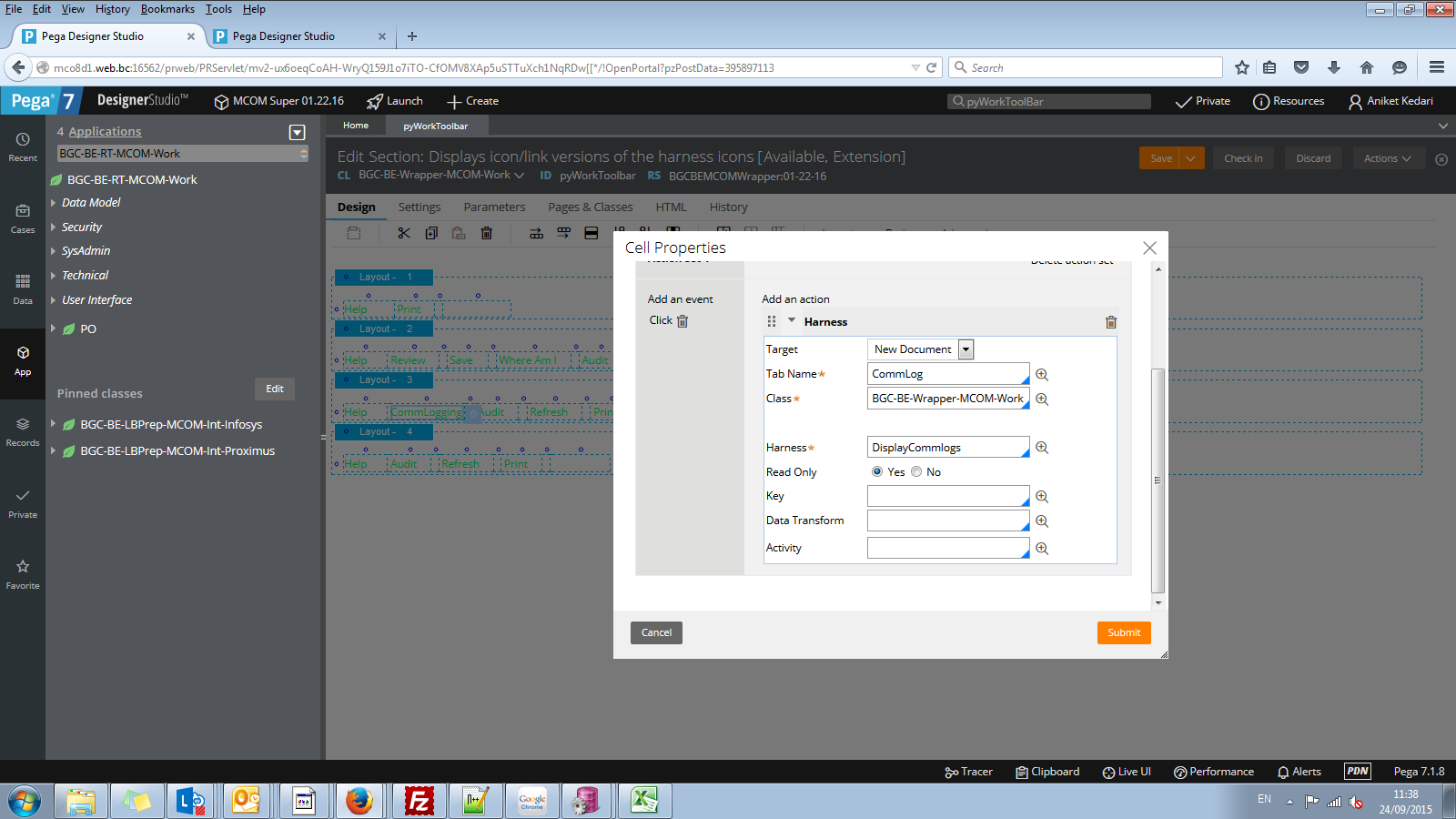Switch to the Settings tab

coord(420,207)
